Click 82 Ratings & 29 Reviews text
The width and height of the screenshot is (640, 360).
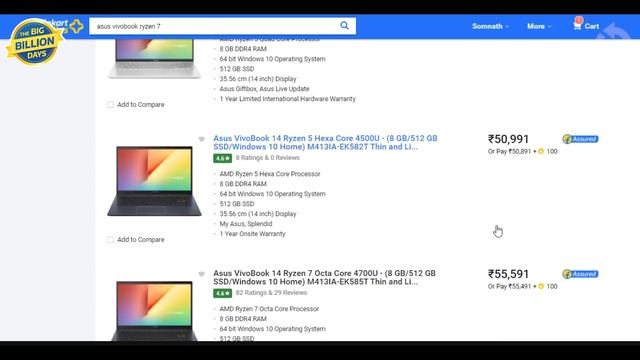[x=271, y=293]
